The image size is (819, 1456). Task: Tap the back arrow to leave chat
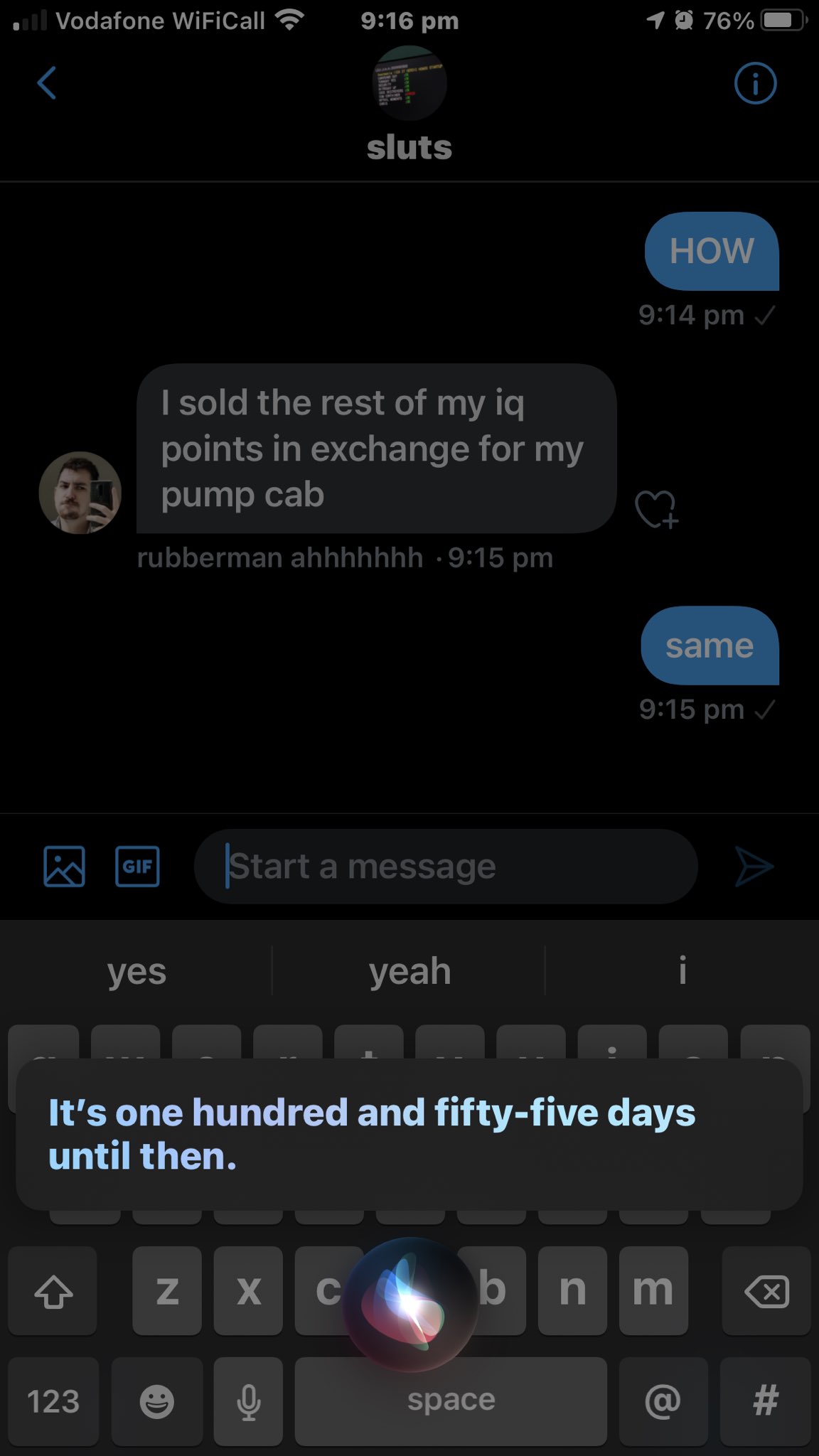(47, 83)
